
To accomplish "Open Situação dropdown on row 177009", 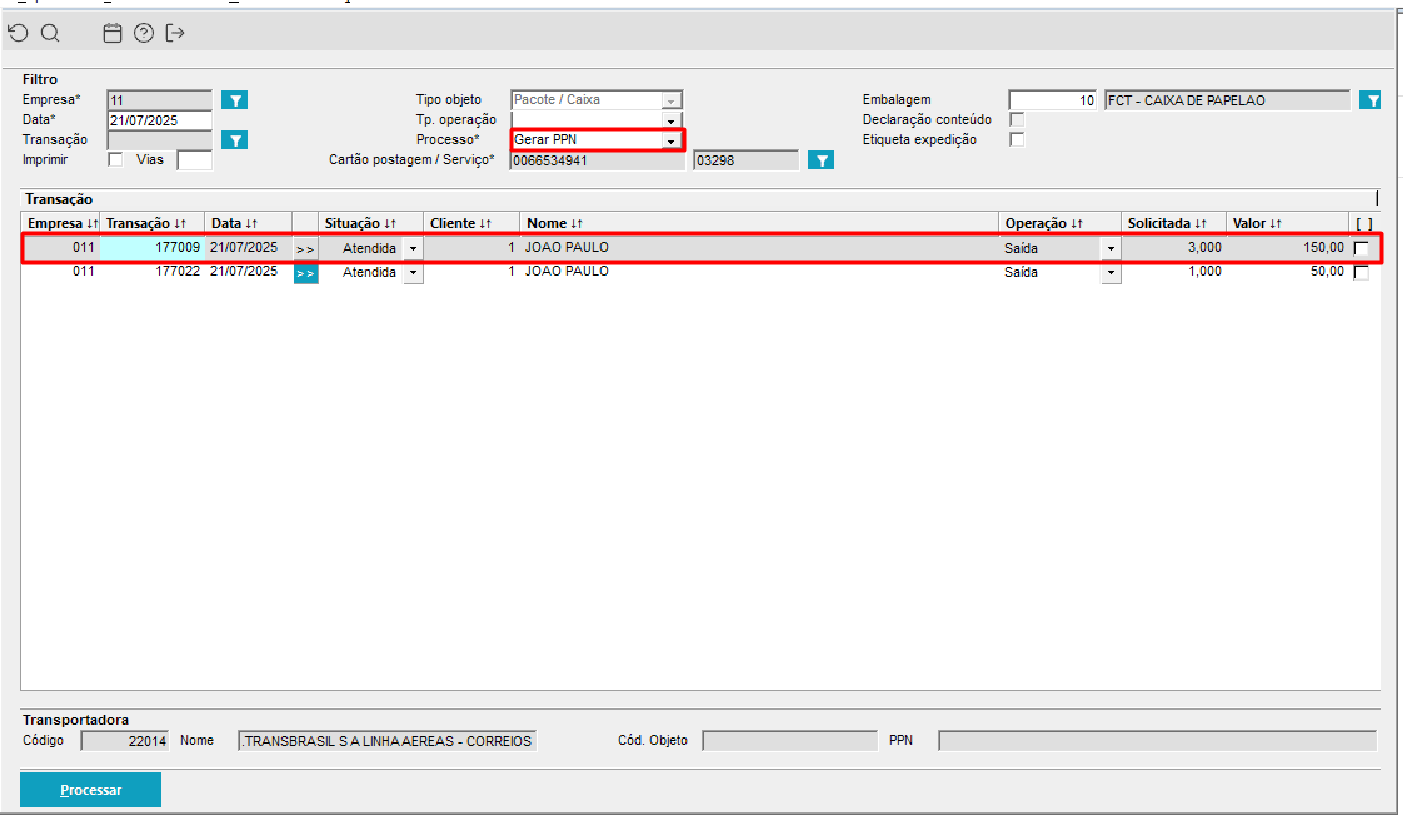I will click(x=413, y=248).
